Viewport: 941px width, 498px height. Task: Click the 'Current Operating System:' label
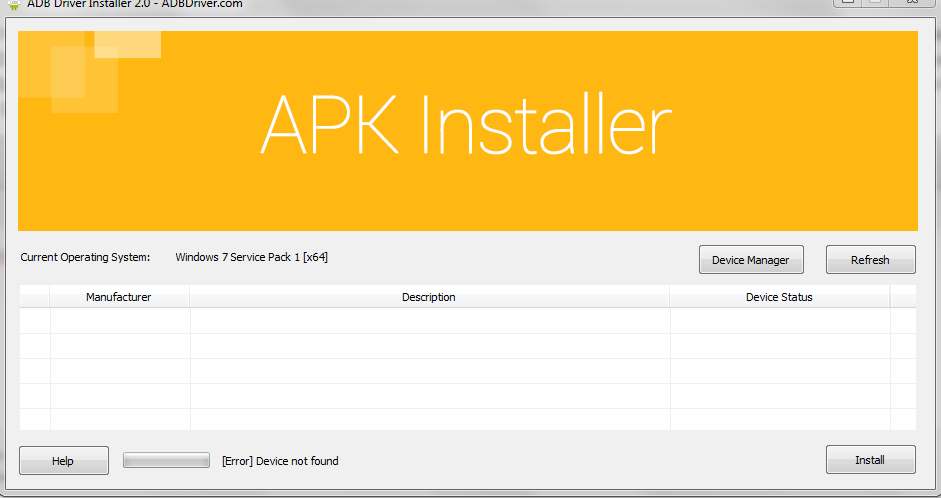85,257
